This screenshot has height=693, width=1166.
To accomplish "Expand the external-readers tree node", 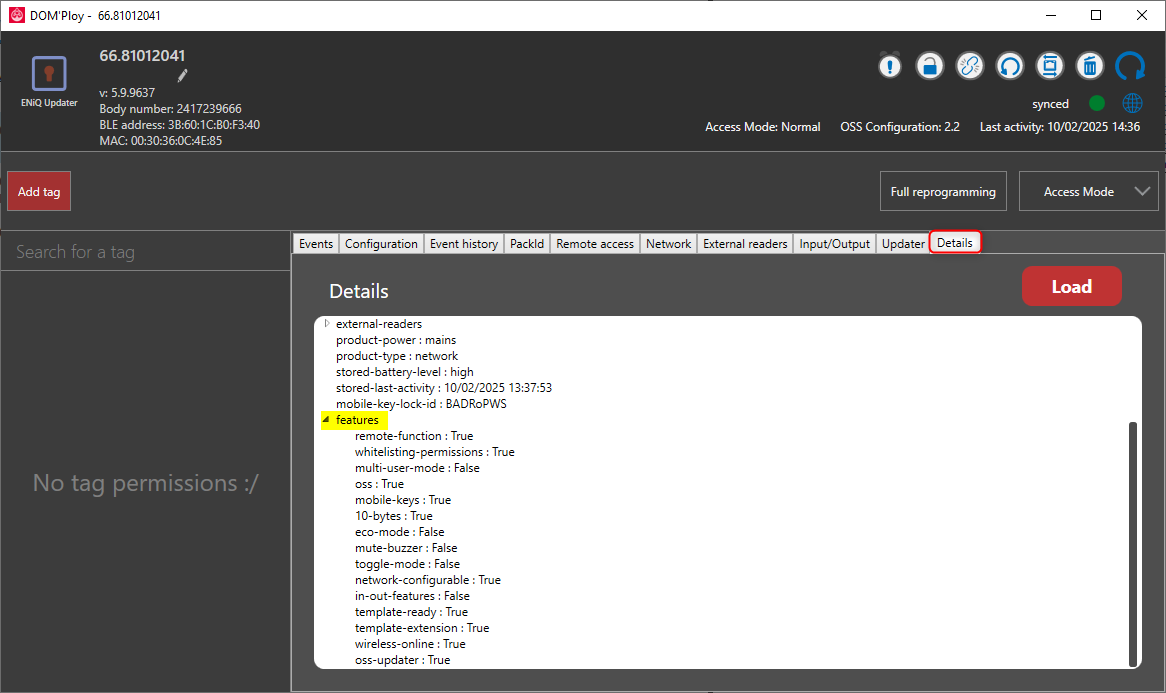I will (x=327, y=323).
